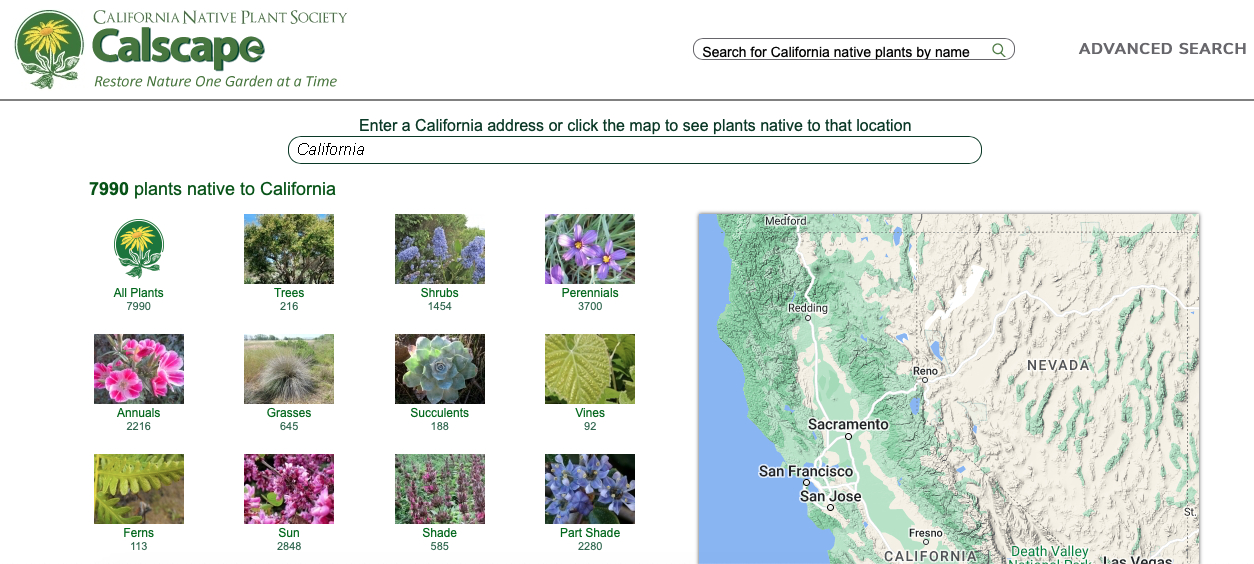Select the Annuals pink flower image
The height and width of the screenshot is (564, 1254).
click(x=139, y=369)
